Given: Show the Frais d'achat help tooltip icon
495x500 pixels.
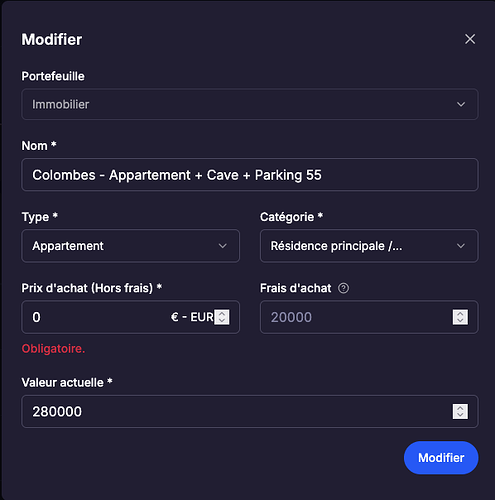Looking at the screenshot, I should point(343,288).
